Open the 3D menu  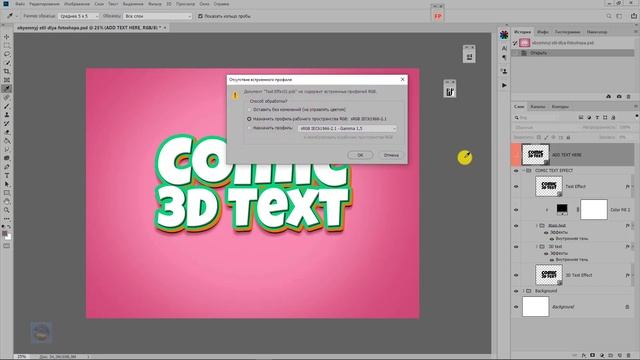pyautogui.click(x=169, y=4)
